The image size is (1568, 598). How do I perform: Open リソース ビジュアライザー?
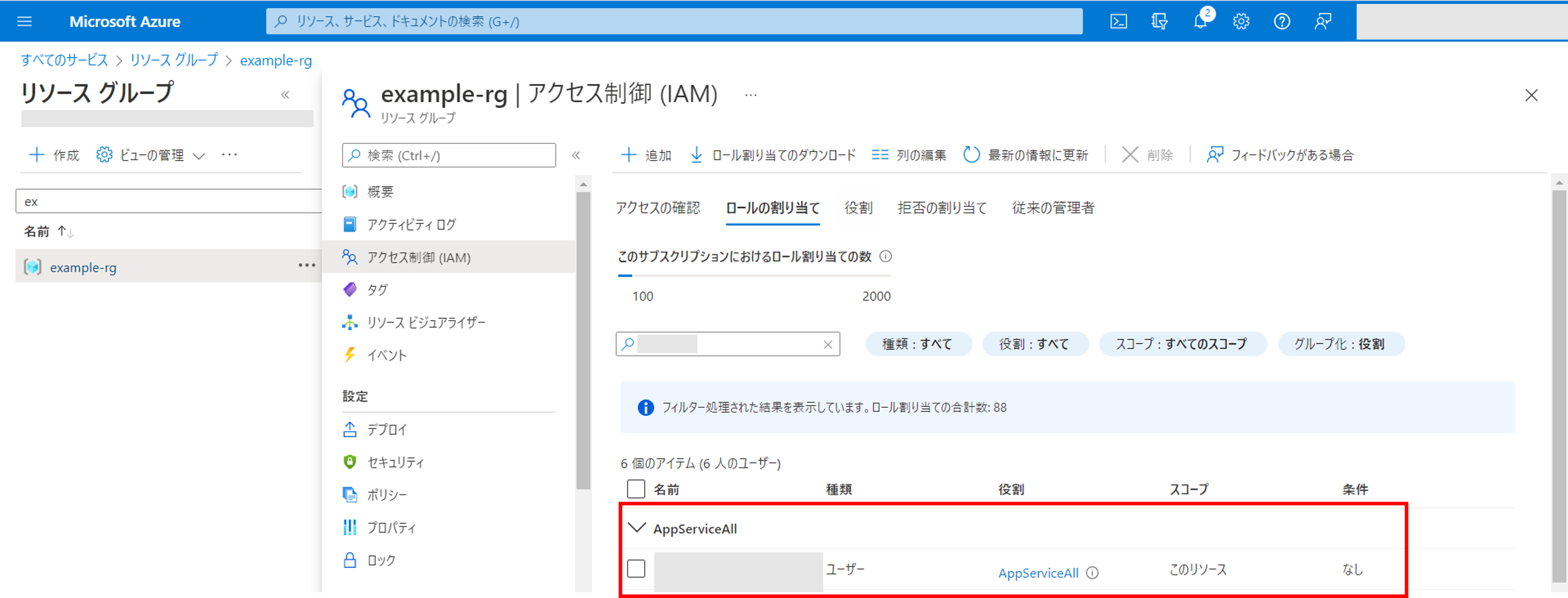[426, 322]
